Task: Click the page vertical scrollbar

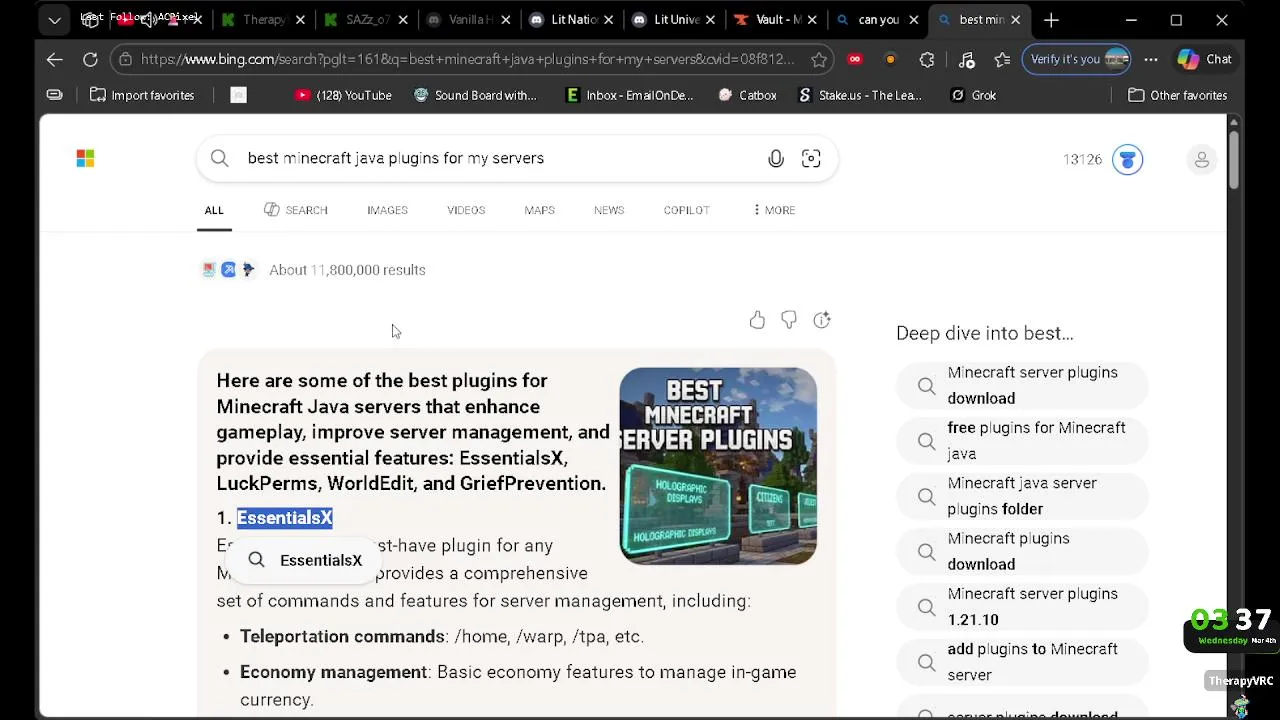Action: tap(1234, 158)
